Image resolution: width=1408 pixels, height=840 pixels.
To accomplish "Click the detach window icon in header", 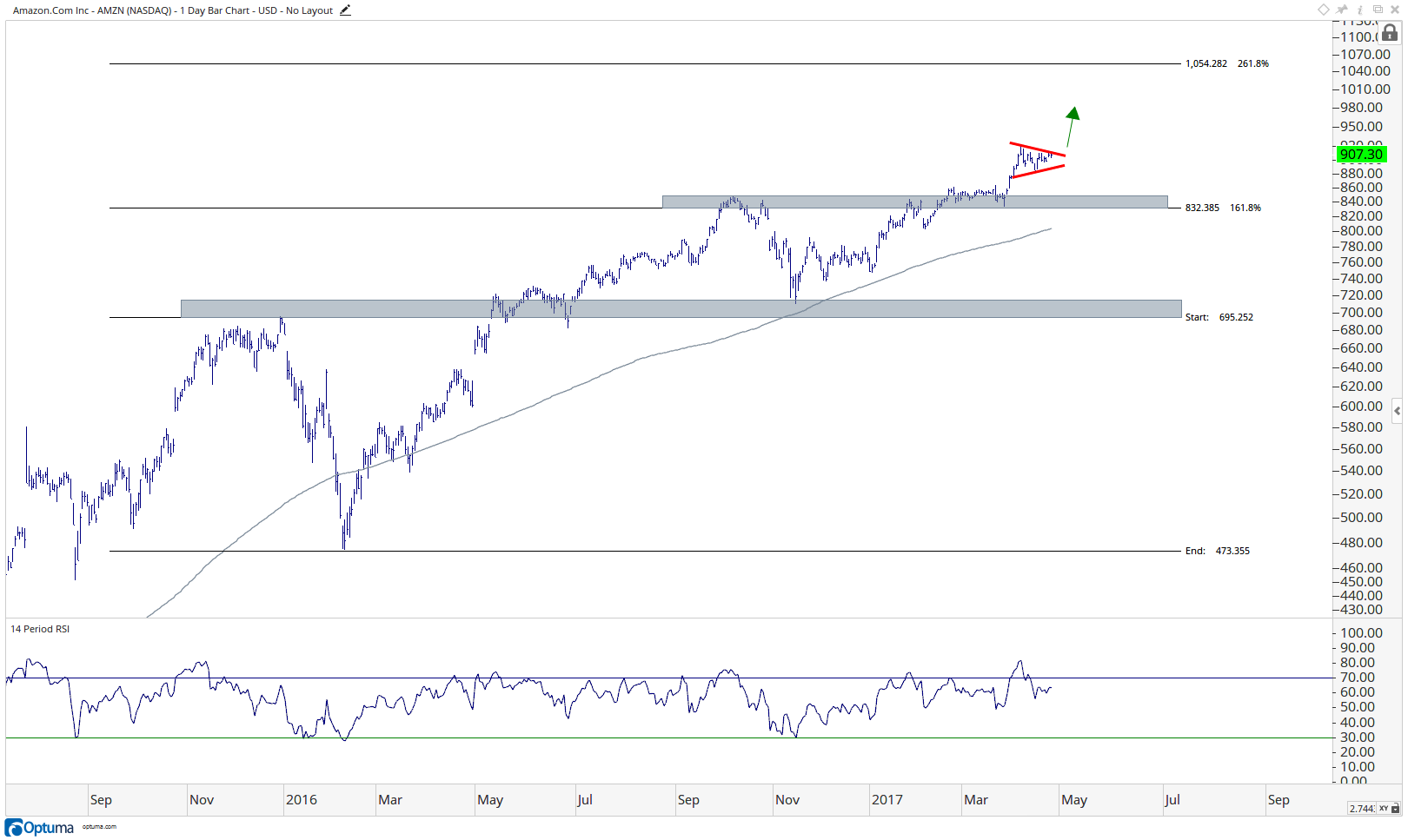I will [1378, 10].
